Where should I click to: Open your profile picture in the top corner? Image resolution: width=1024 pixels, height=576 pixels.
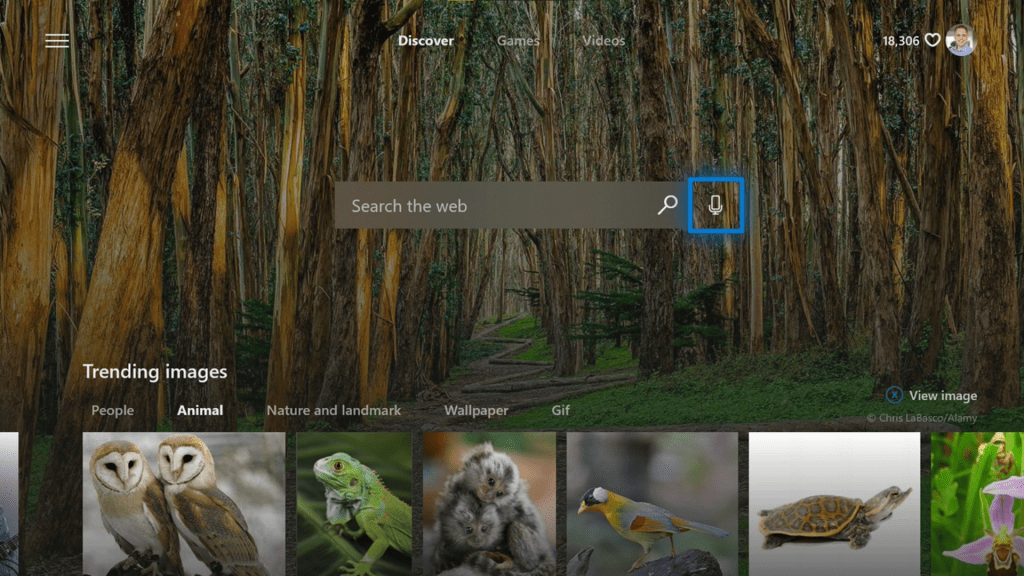pos(961,41)
